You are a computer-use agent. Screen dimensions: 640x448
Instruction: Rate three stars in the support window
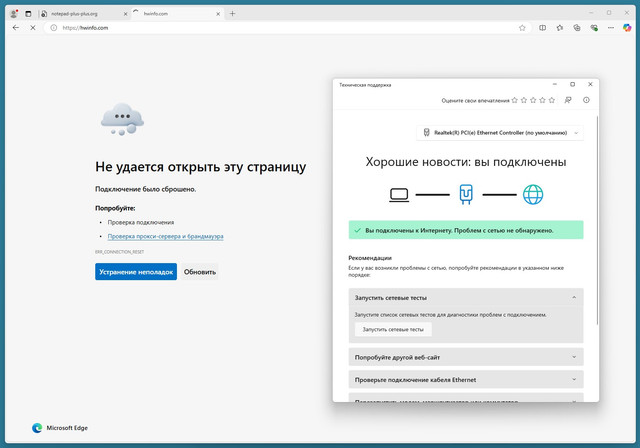tap(533, 100)
